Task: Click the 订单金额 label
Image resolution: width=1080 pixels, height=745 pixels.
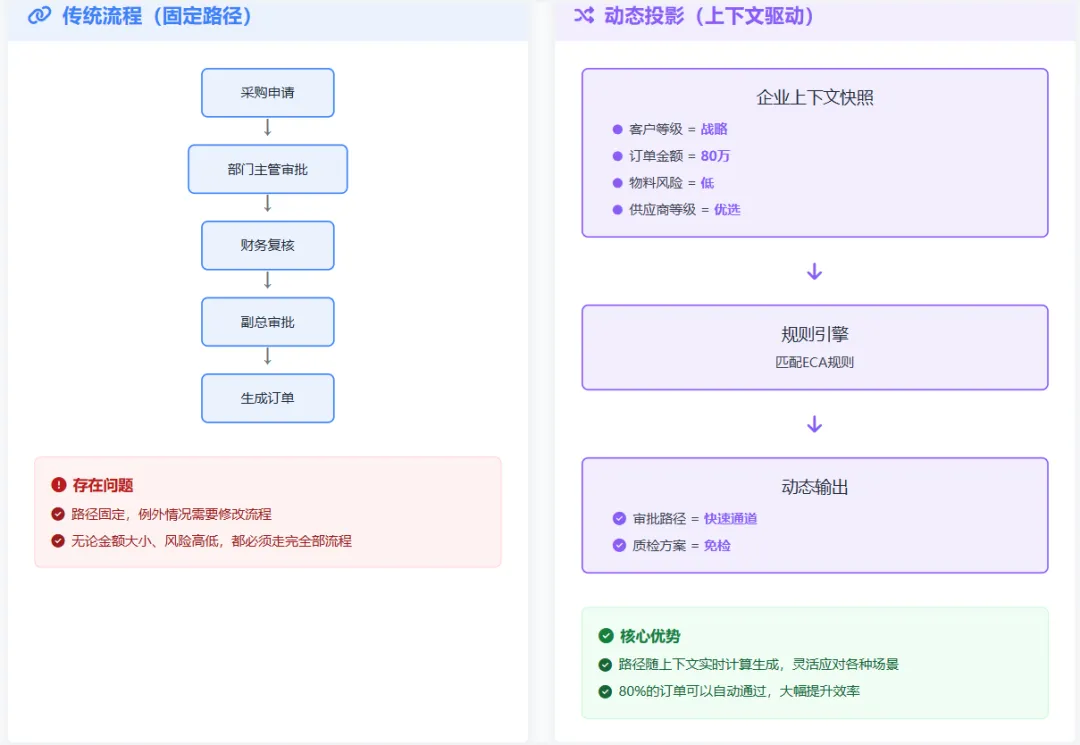Action: point(656,156)
